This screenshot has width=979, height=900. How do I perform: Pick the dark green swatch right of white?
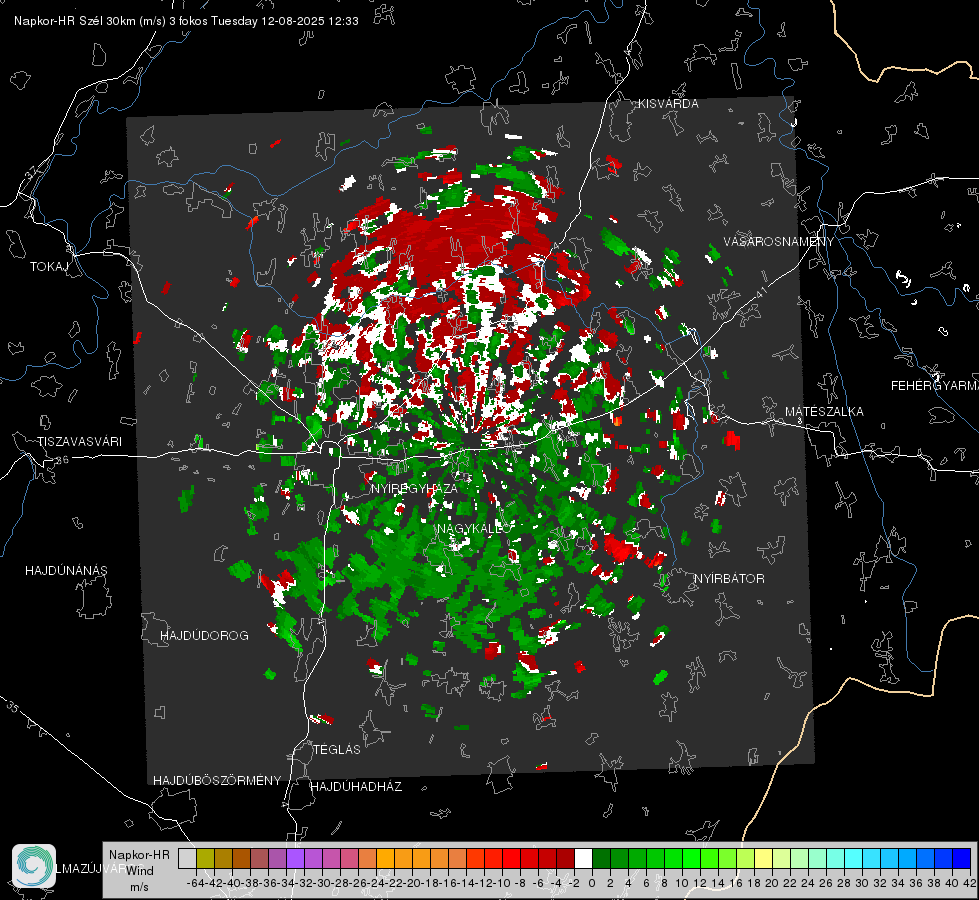601,858
